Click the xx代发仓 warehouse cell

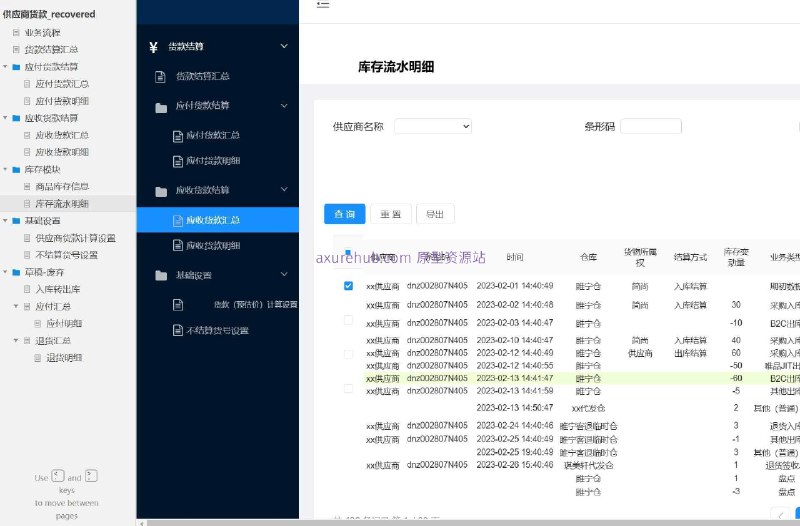click(588, 409)
